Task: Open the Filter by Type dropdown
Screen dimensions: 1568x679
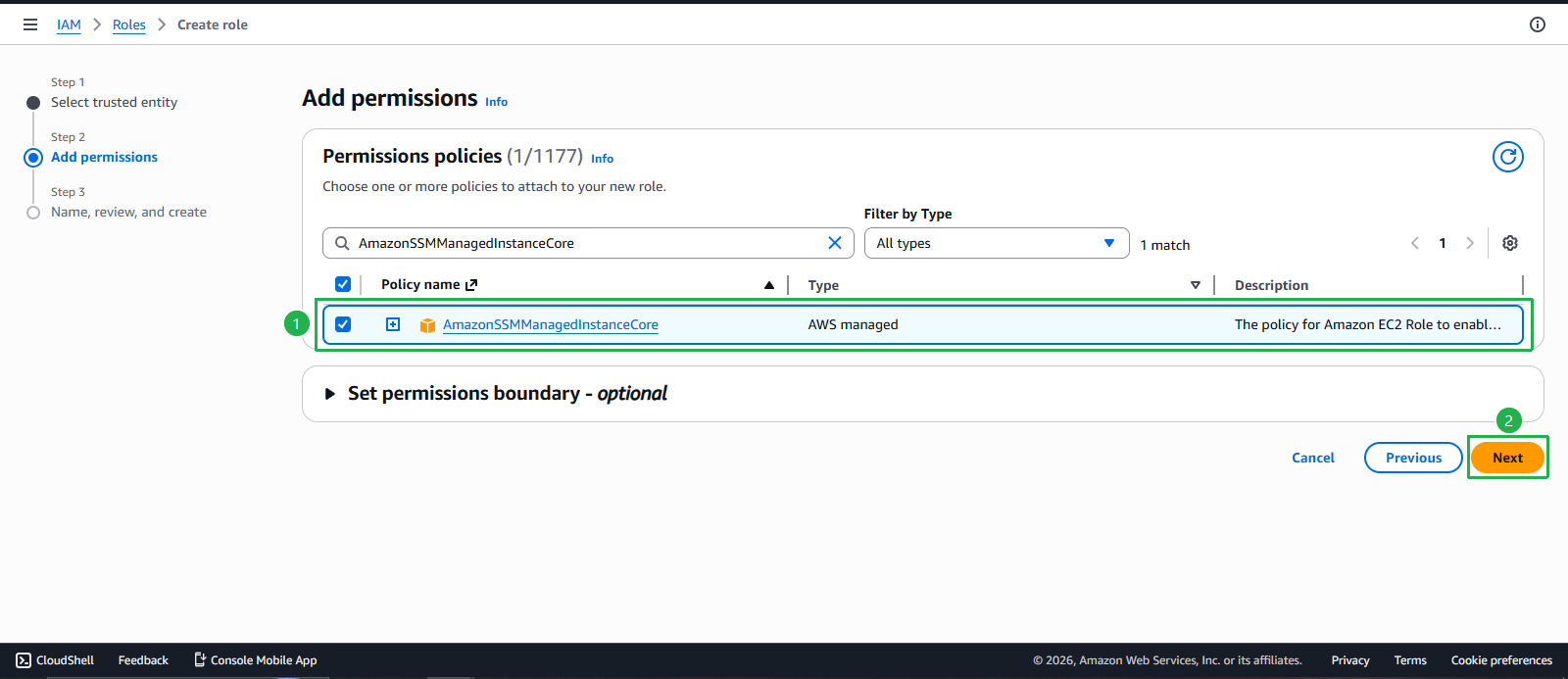Action: [x=997, y=243]
